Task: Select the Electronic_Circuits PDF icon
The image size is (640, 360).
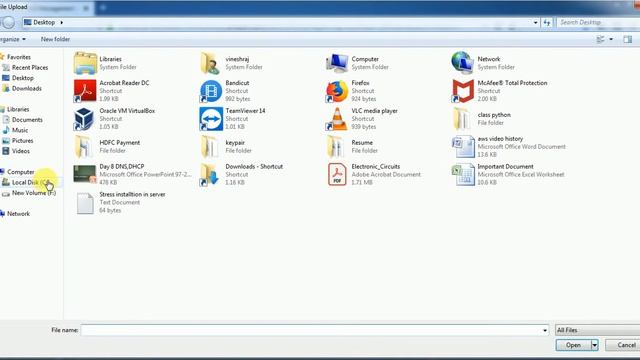Action: pos(337,174)
